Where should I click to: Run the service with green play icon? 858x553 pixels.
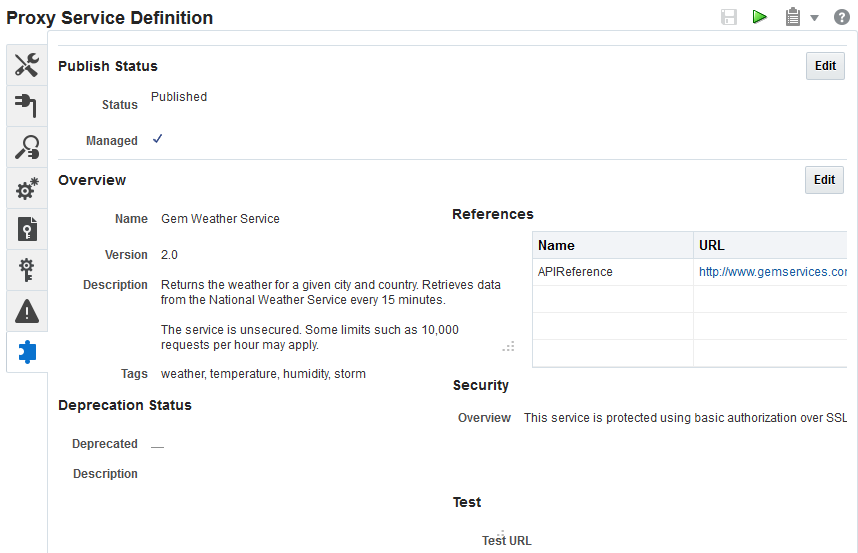point(760,17)
